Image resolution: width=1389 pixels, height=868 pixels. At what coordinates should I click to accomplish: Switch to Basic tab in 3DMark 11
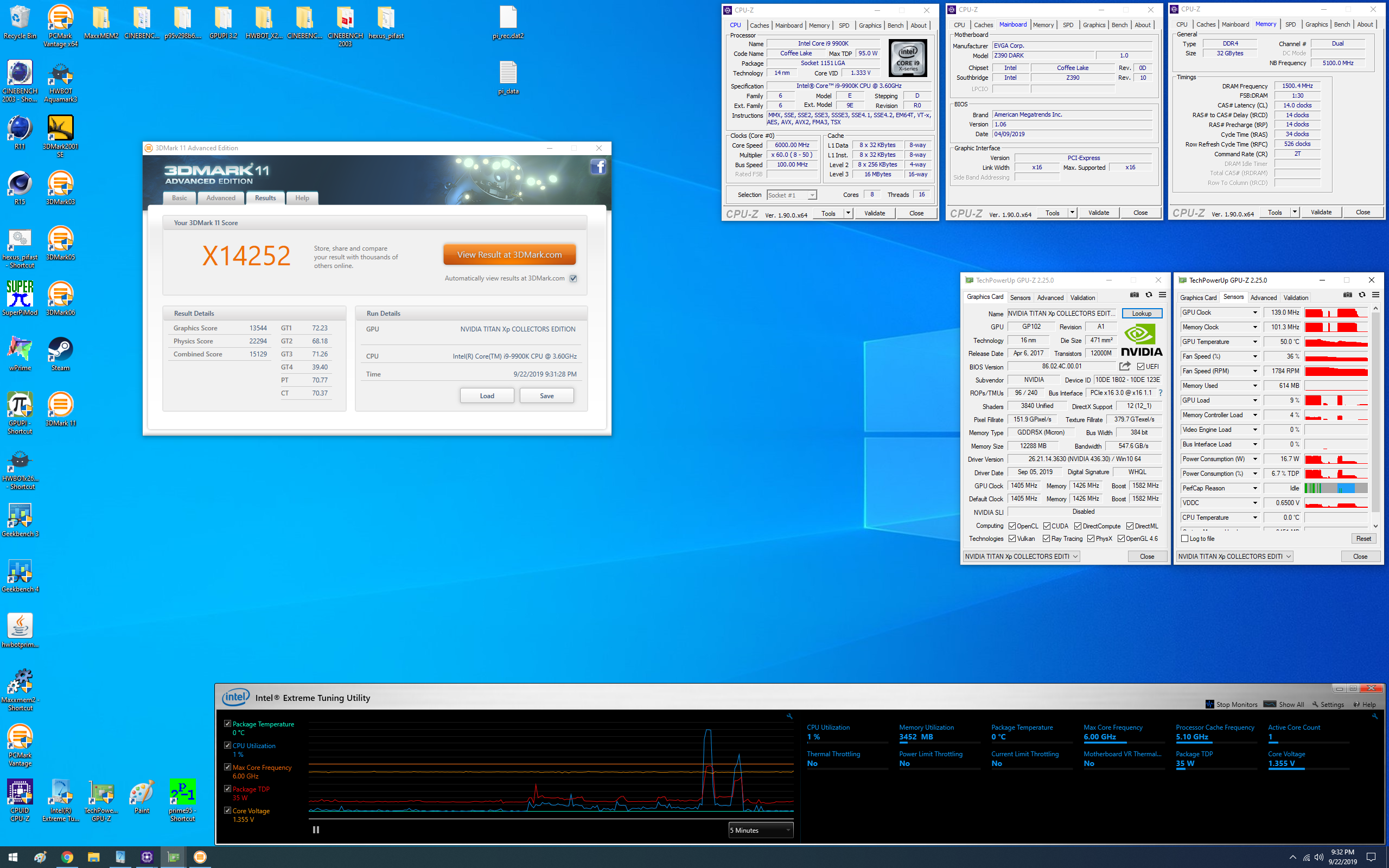click(x=179, y=198)
